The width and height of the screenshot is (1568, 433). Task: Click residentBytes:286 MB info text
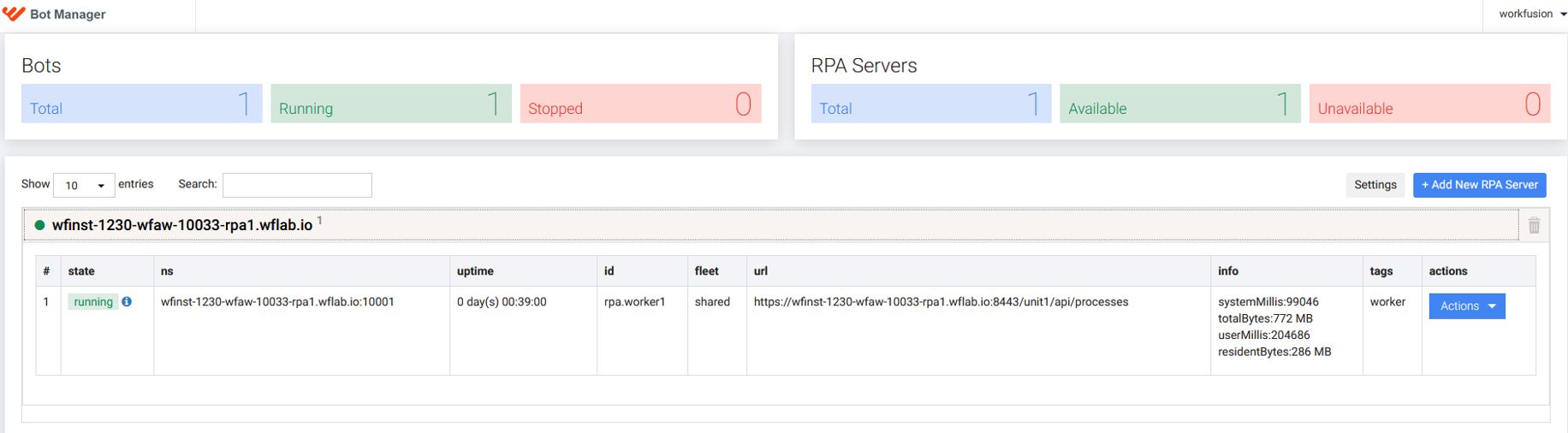(x=1274, y=352)
